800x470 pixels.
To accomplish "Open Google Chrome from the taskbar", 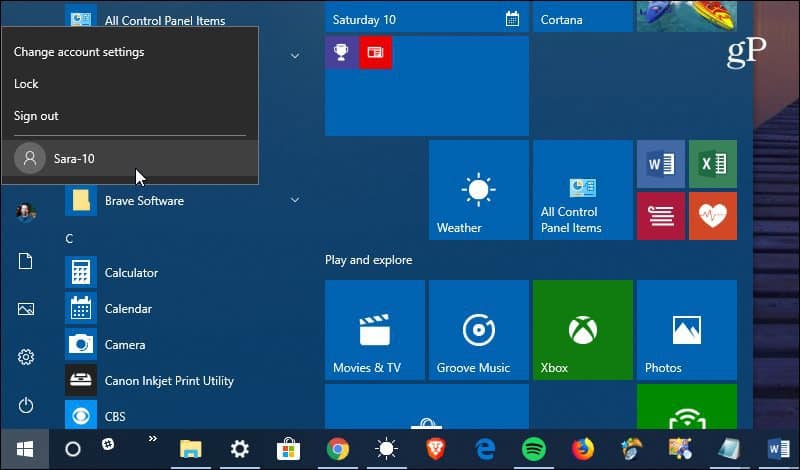I will [x=337, y=449].
